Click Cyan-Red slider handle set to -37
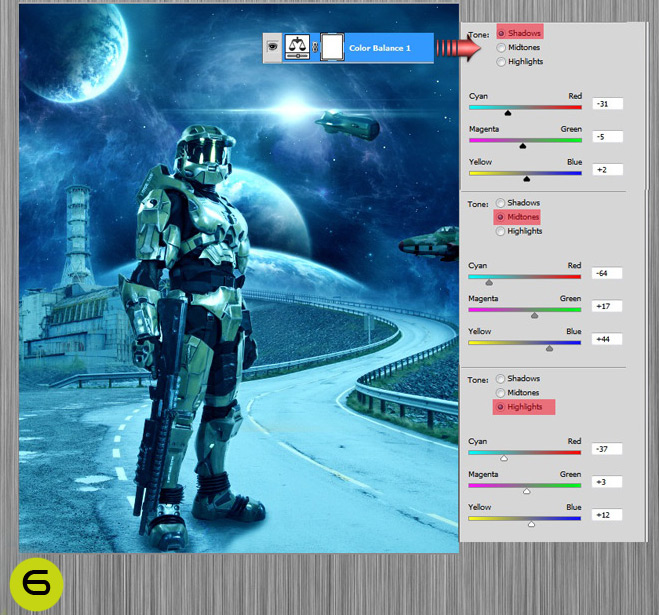Screen dimensions: 659x615 tap(504, 458)
